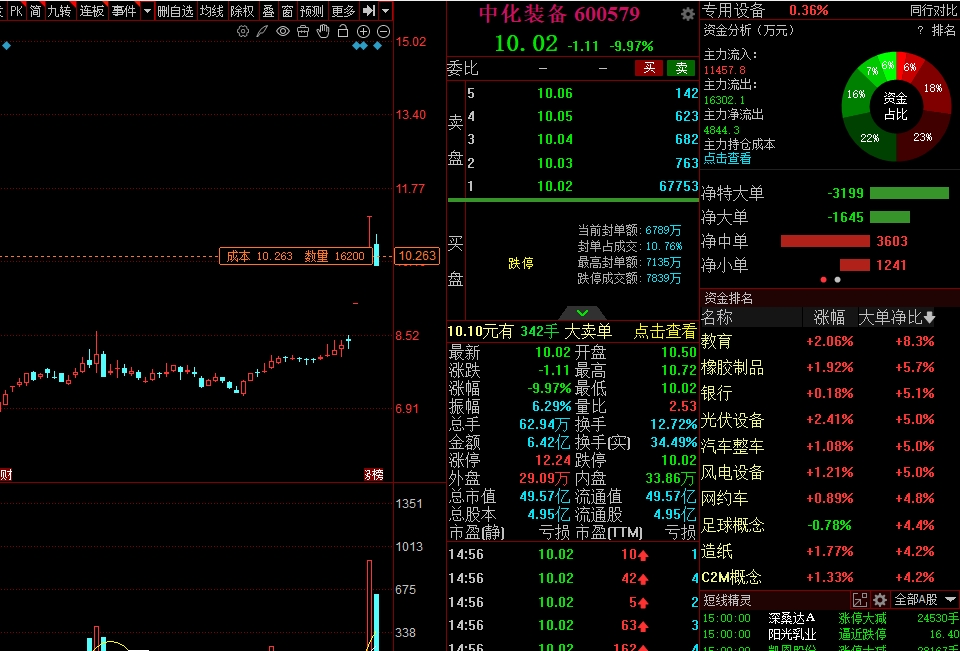
Task: Click the question mark help icon
Action: (x=920, y=31)
